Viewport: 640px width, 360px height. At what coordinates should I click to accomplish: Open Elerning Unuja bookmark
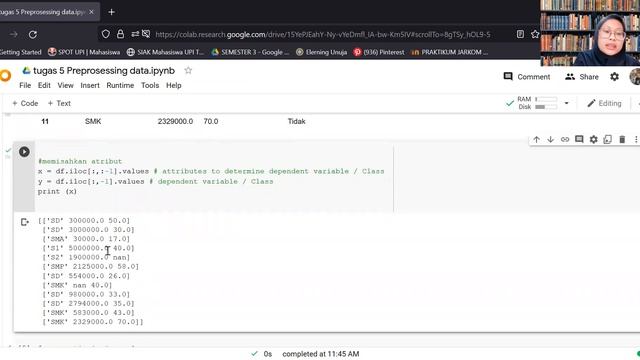(321, 52)
